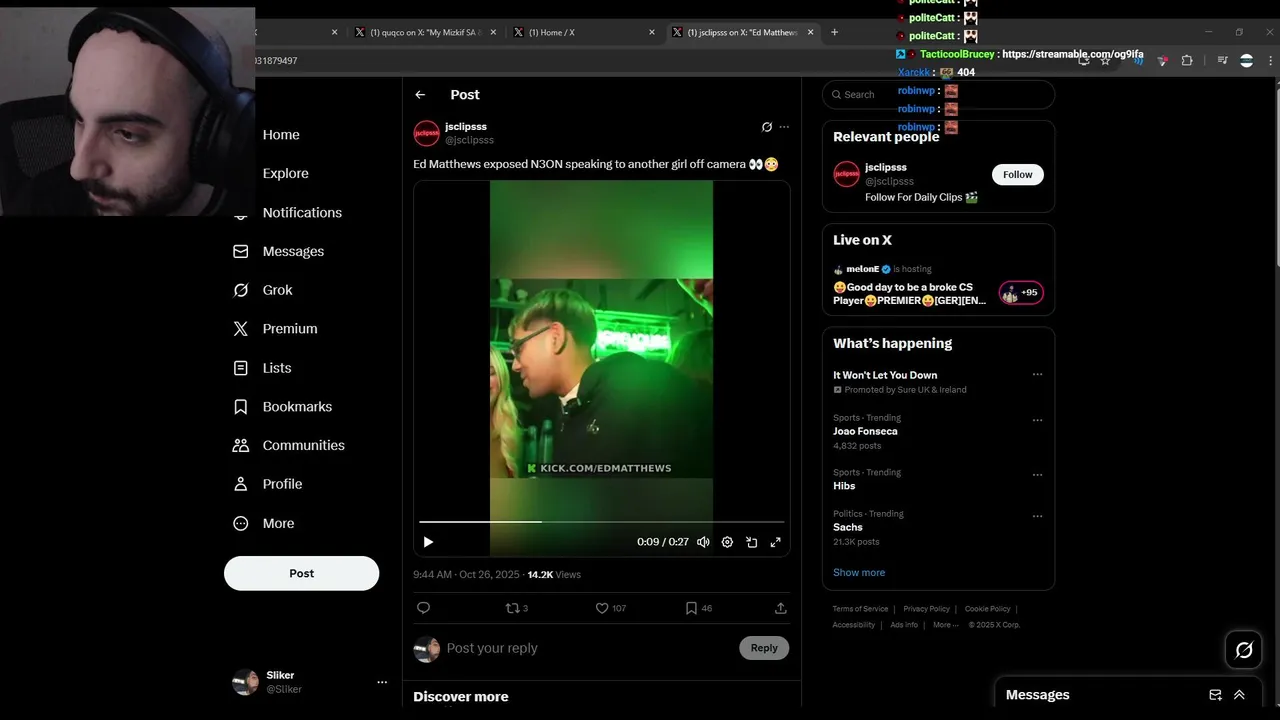
Task: Click the big Post button
Action: pyautogui.click(x=301, y=573)
